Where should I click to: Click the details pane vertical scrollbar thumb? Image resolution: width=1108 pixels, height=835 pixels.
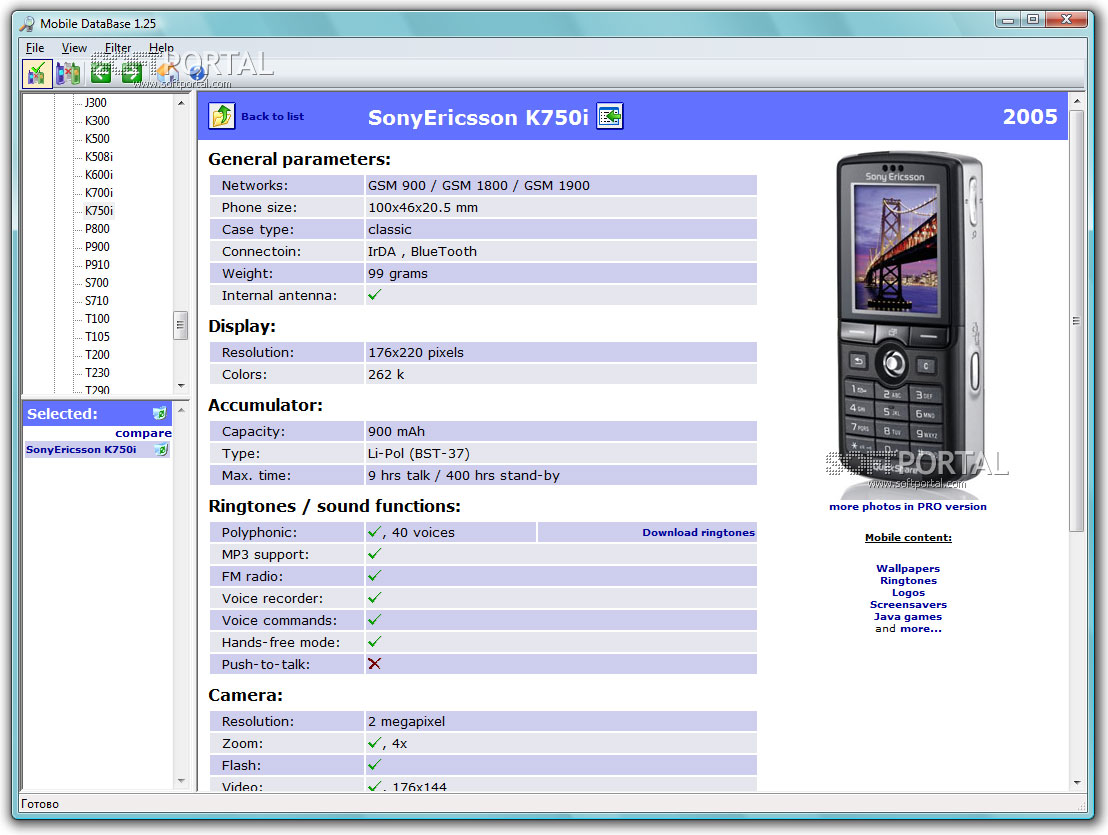(x=1076, y=321)
